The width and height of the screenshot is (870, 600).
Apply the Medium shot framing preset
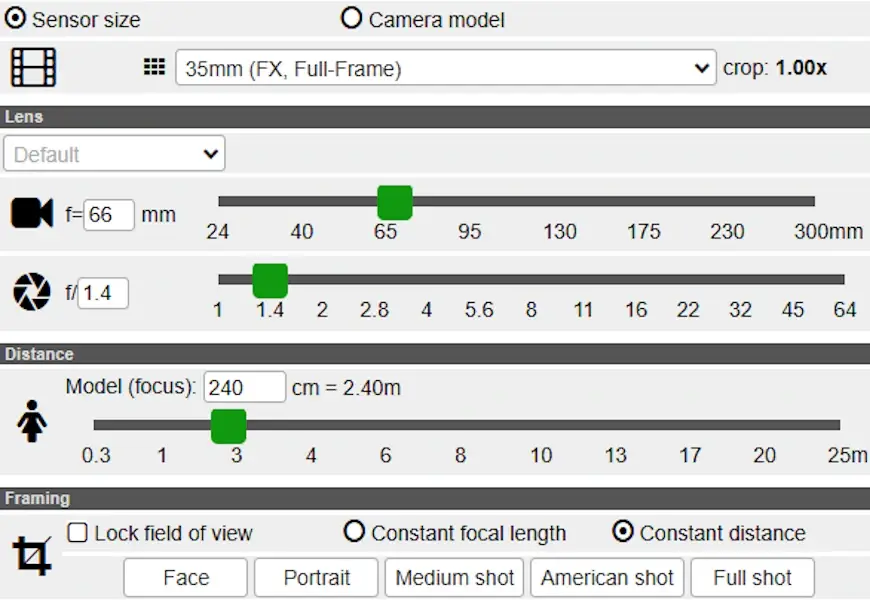[455, 578]
